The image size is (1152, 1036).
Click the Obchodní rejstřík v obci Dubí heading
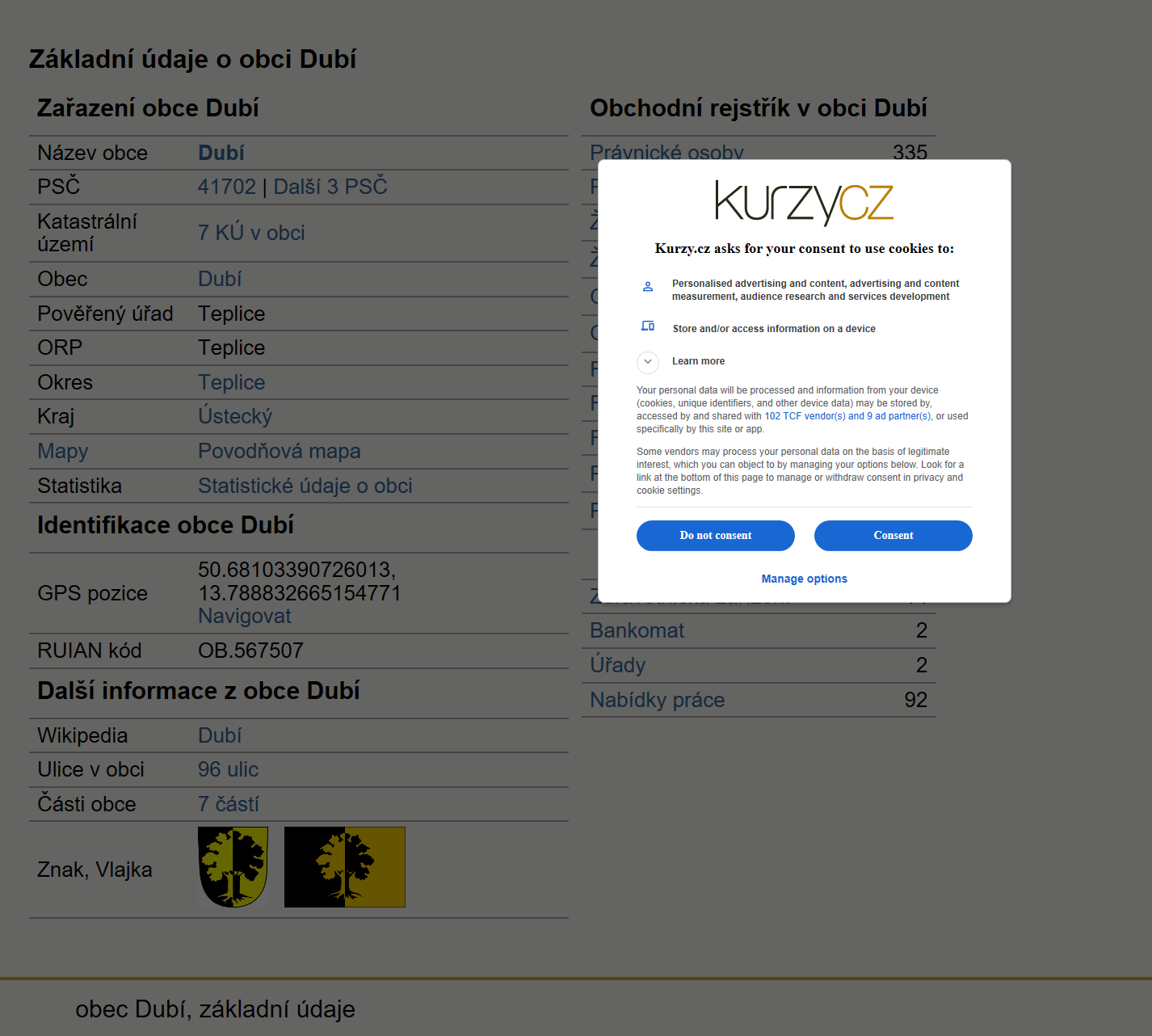click(x=759, y=108)
